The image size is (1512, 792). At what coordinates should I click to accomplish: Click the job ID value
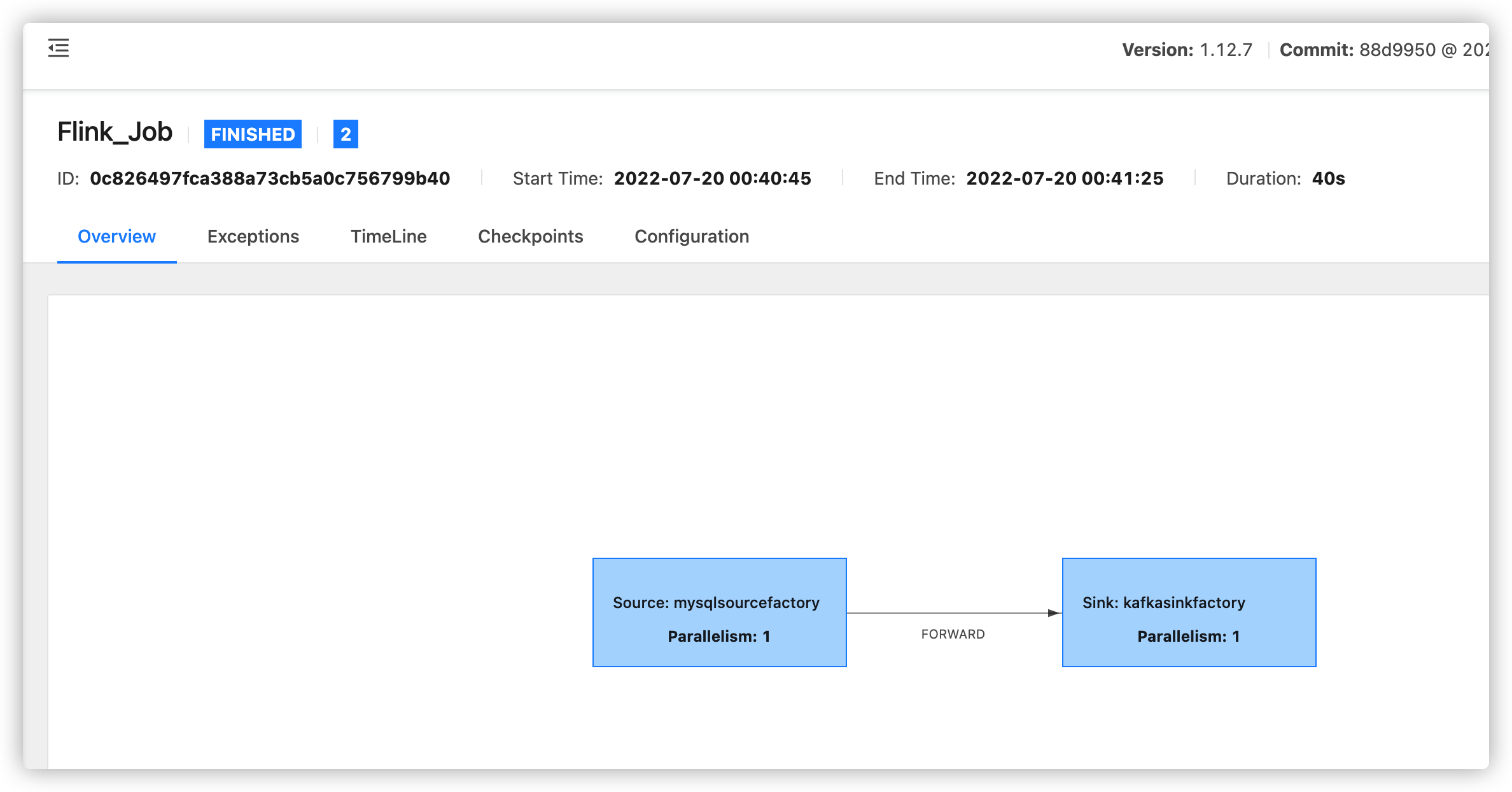(x=270, y=178)
